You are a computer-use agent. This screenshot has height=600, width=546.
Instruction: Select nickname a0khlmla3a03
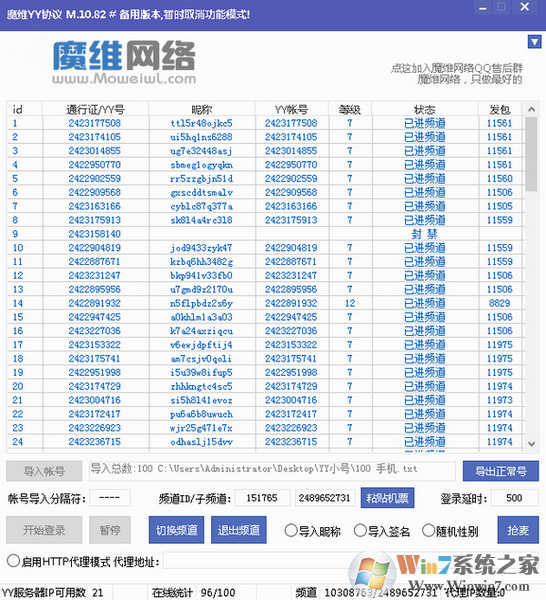pos(202,317)
